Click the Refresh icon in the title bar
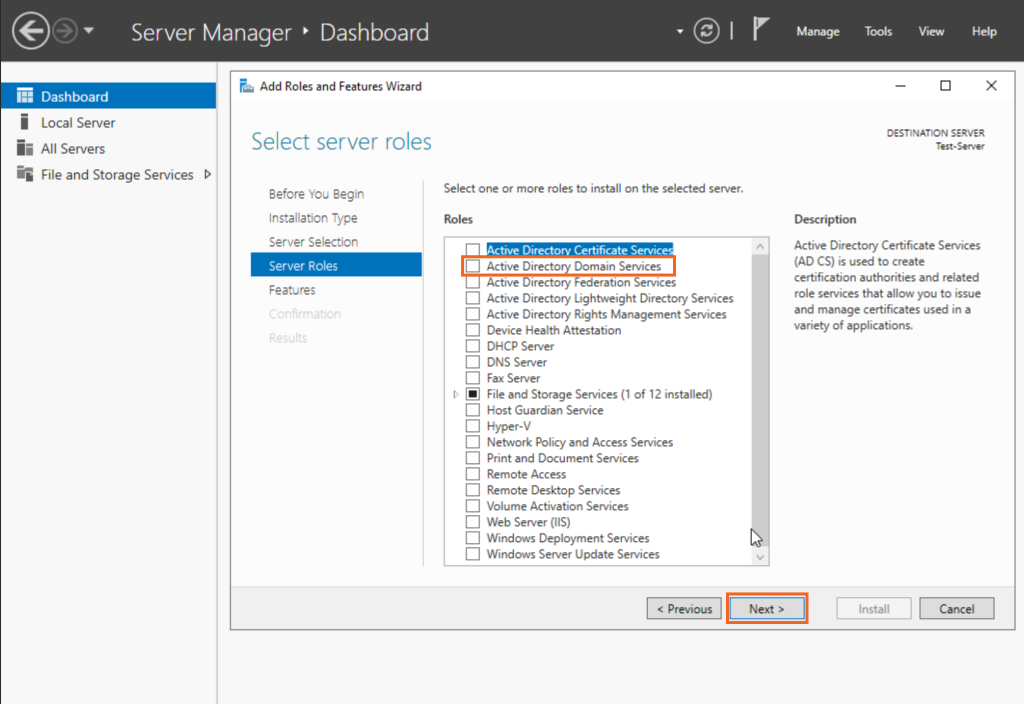Viewport: 1024px width, 704px height. pyautogui.click(x=706, y=30)
